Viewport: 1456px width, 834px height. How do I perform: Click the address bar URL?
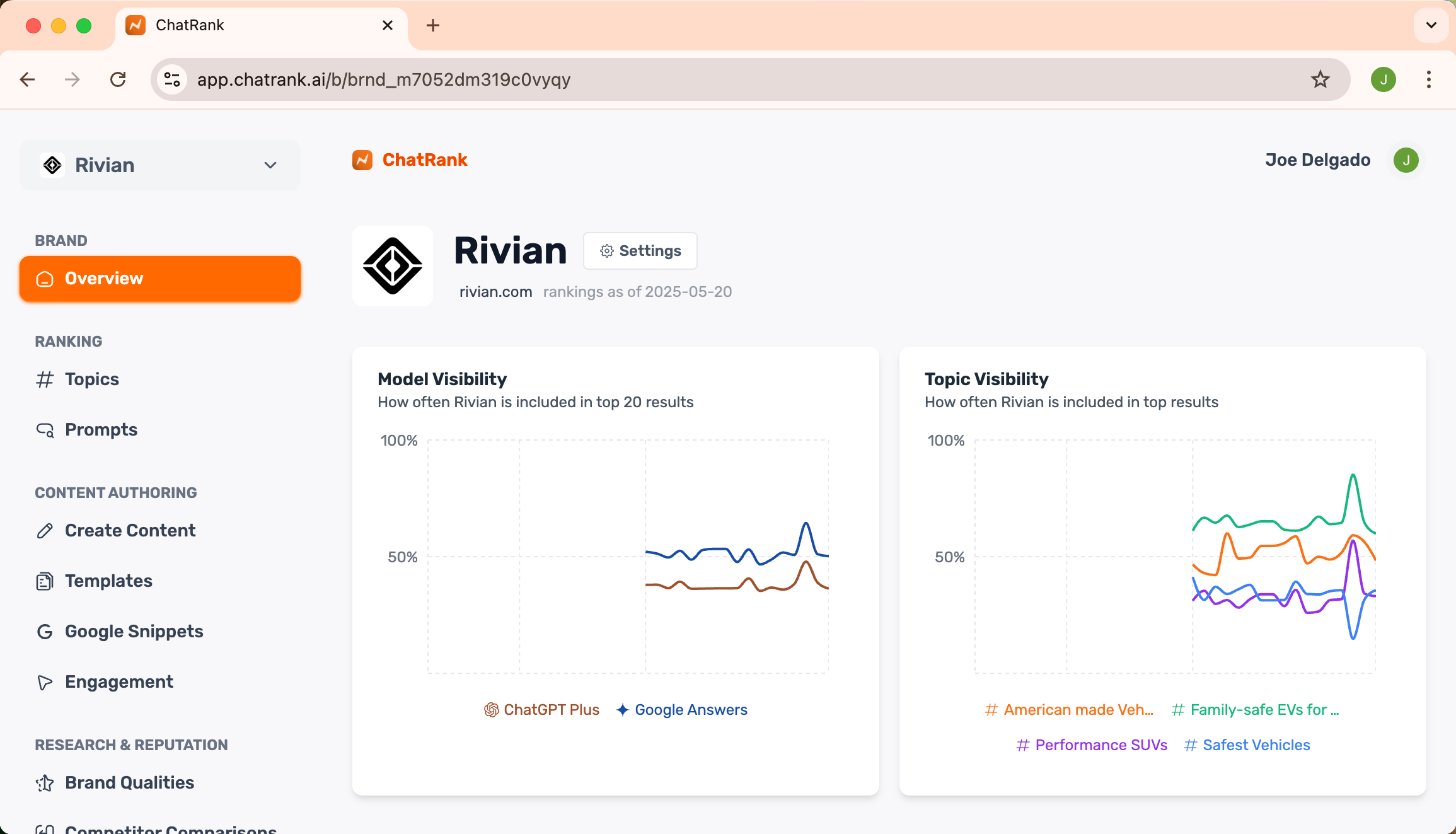[x=384, y=79]
